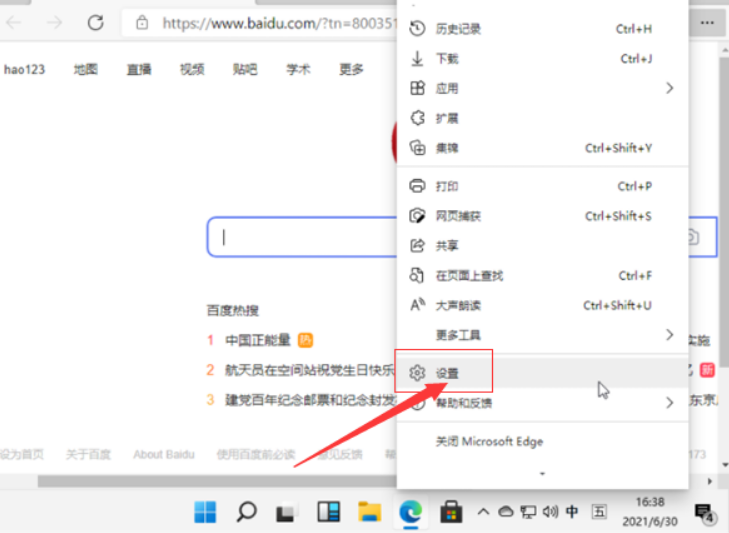Image resolution: width=729 pixels, height=533 pixels.
Task: Select the 扩展 menu entry
Action: [542, 118]
